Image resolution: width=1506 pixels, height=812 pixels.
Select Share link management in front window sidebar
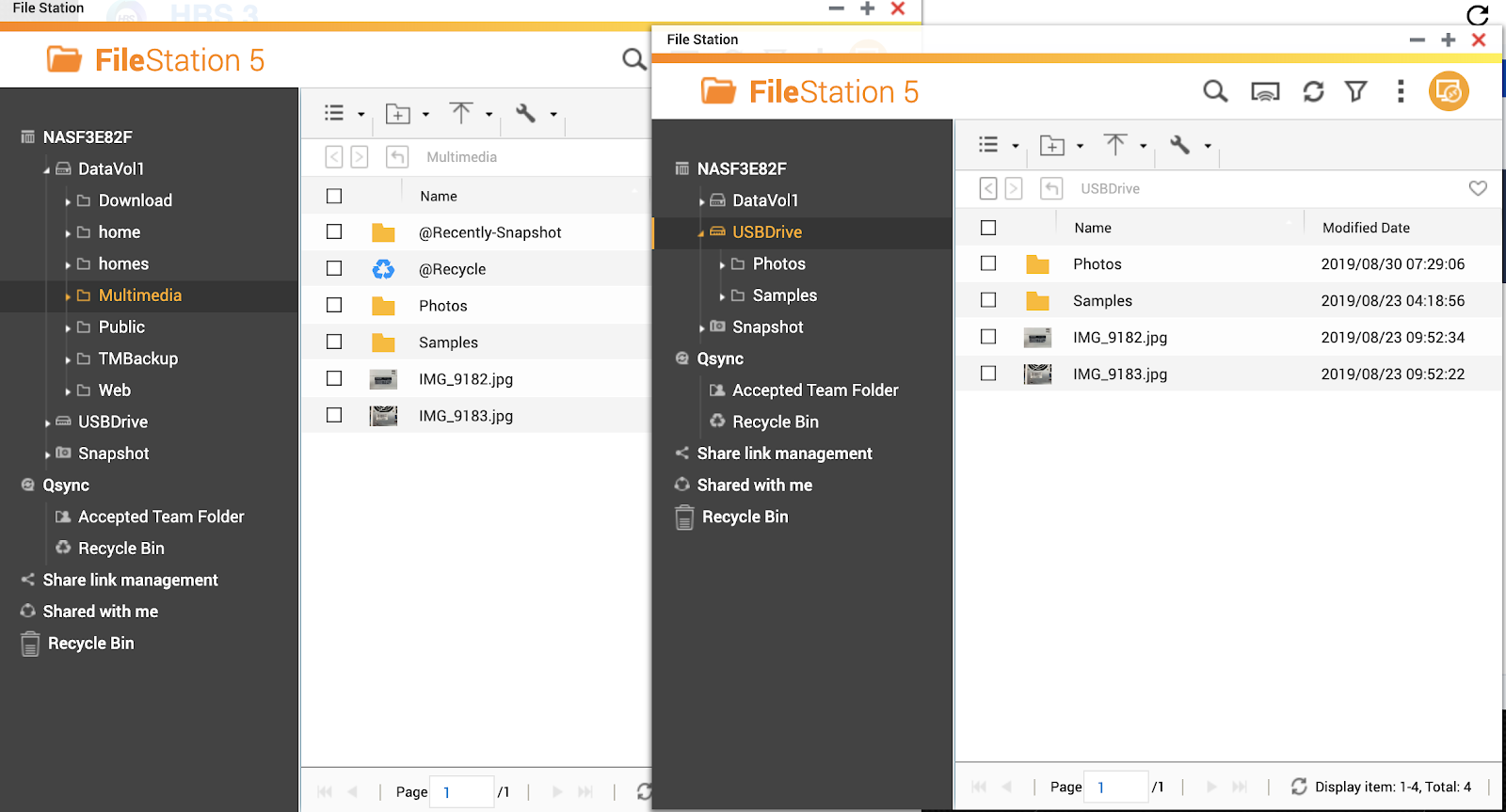click(785, 454)
